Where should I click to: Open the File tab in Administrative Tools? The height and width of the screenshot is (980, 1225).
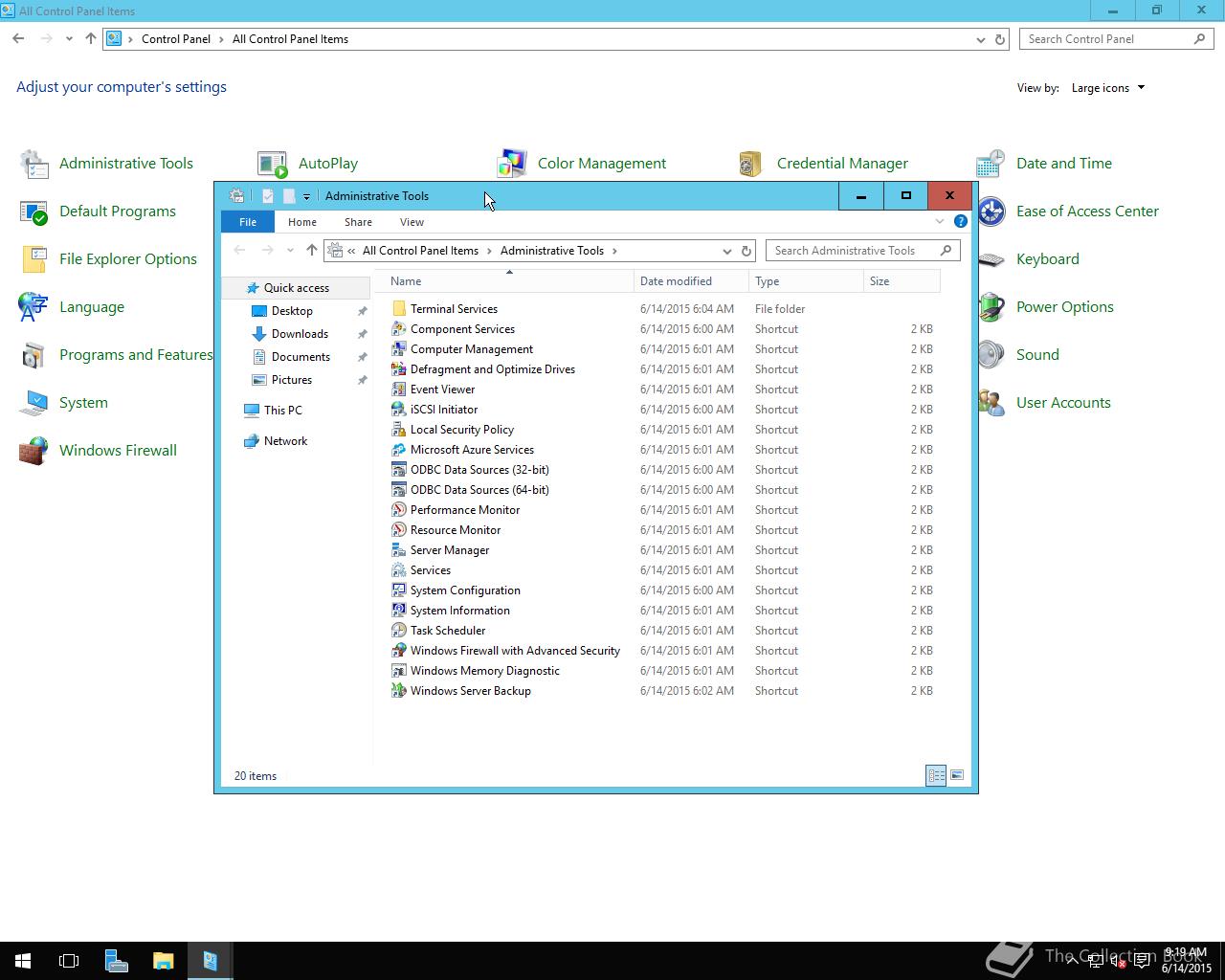pyautogui.click(x=248, y=222)
